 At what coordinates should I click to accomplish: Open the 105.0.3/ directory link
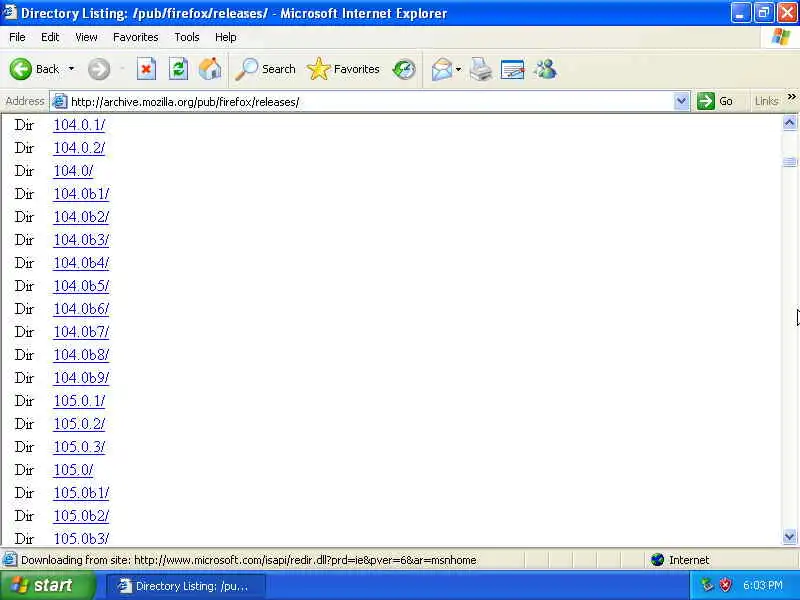pos(80,447)
